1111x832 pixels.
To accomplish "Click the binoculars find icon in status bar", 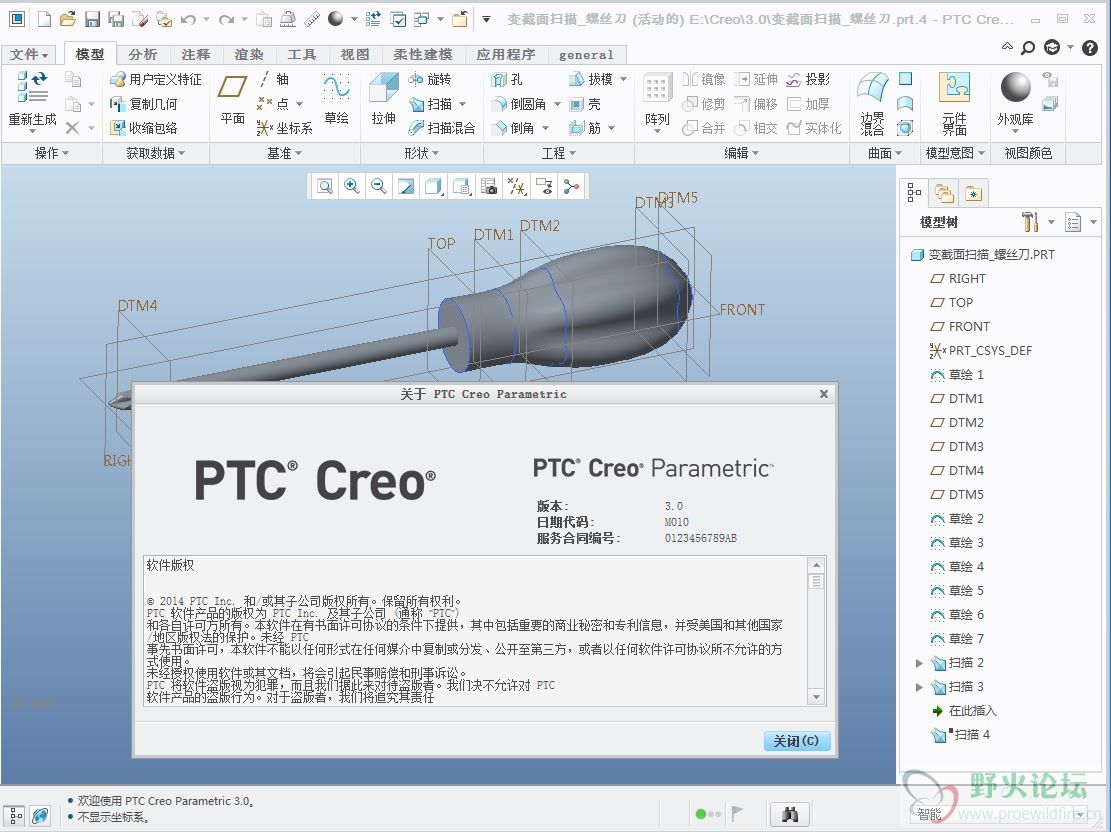I will [x=789, y=814].
